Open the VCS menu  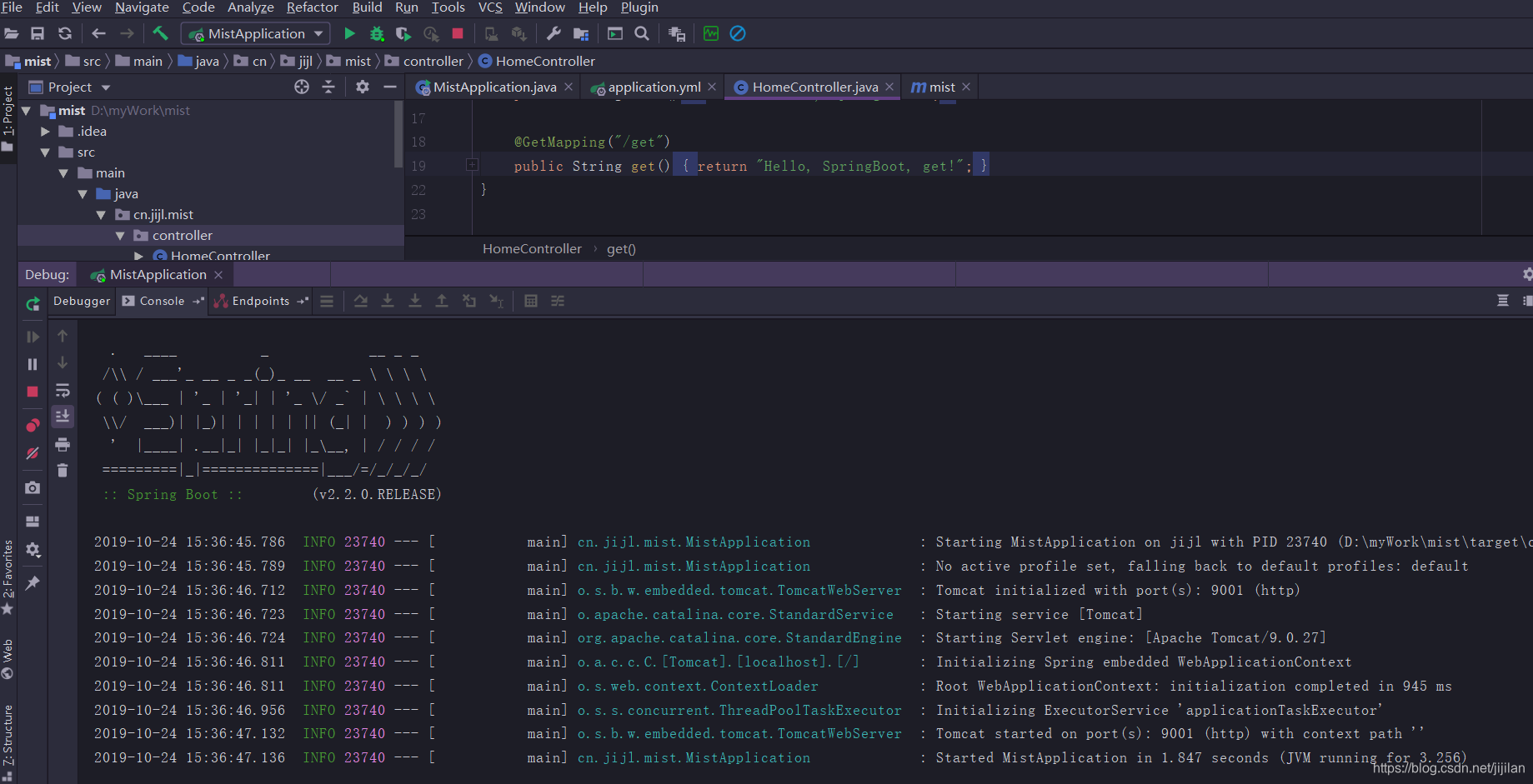pos(490,7)
